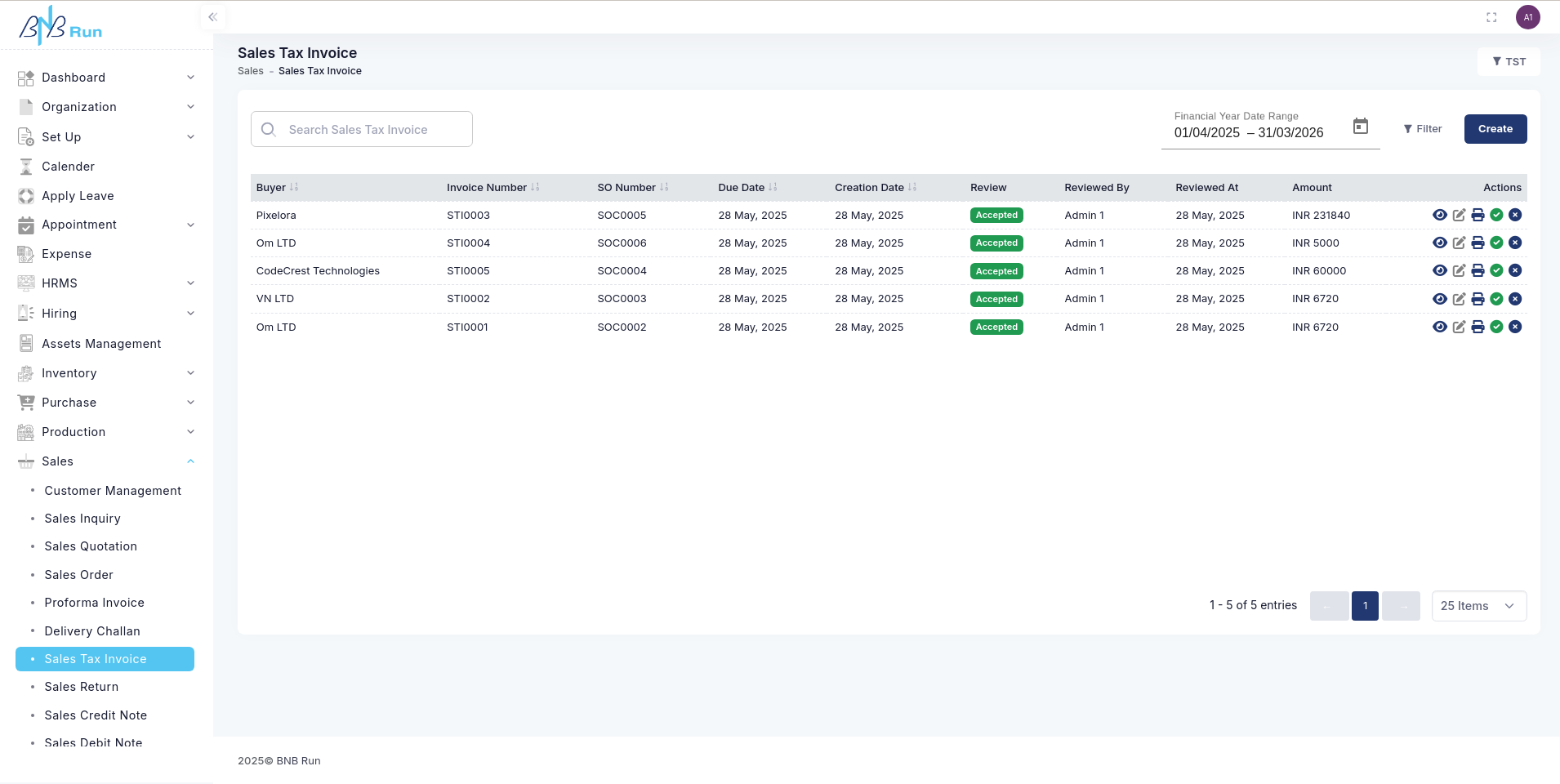Focus the Search Sales Tax Invoice field
This screenshot has height=784, width=1560.
pyautogui.click(x=362, y=129)
